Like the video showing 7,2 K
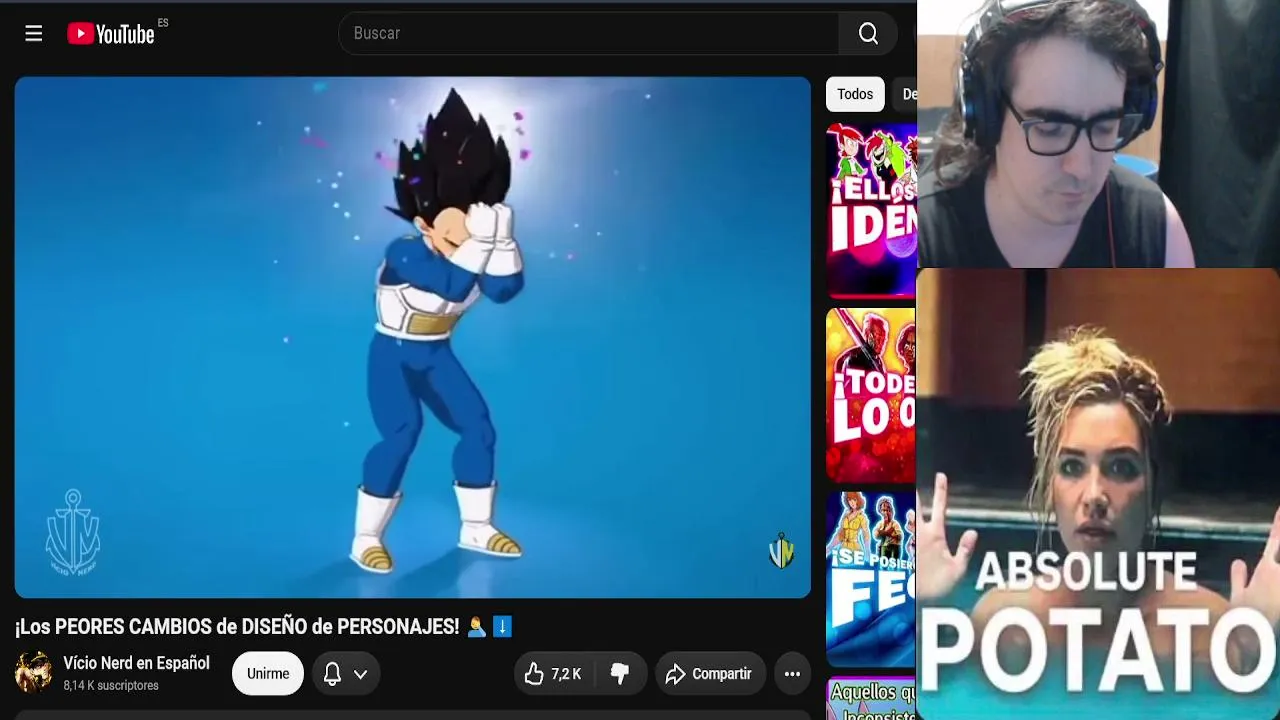 point(553,673)
